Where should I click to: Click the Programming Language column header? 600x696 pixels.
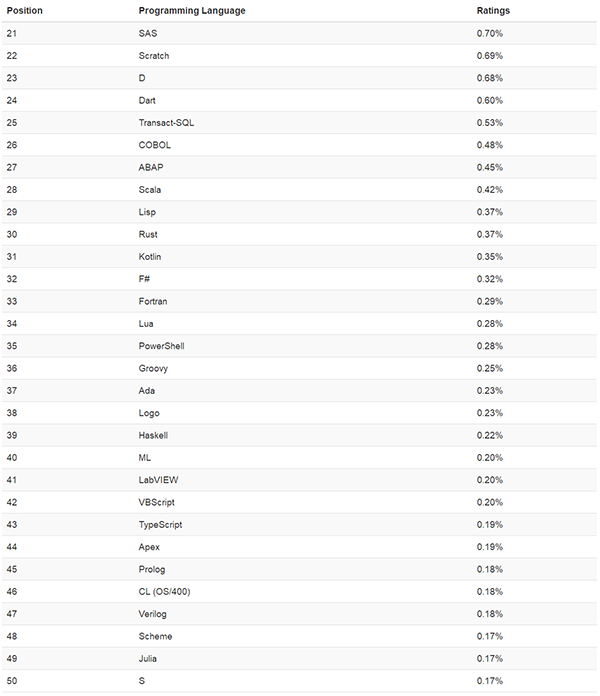(192, 10)
